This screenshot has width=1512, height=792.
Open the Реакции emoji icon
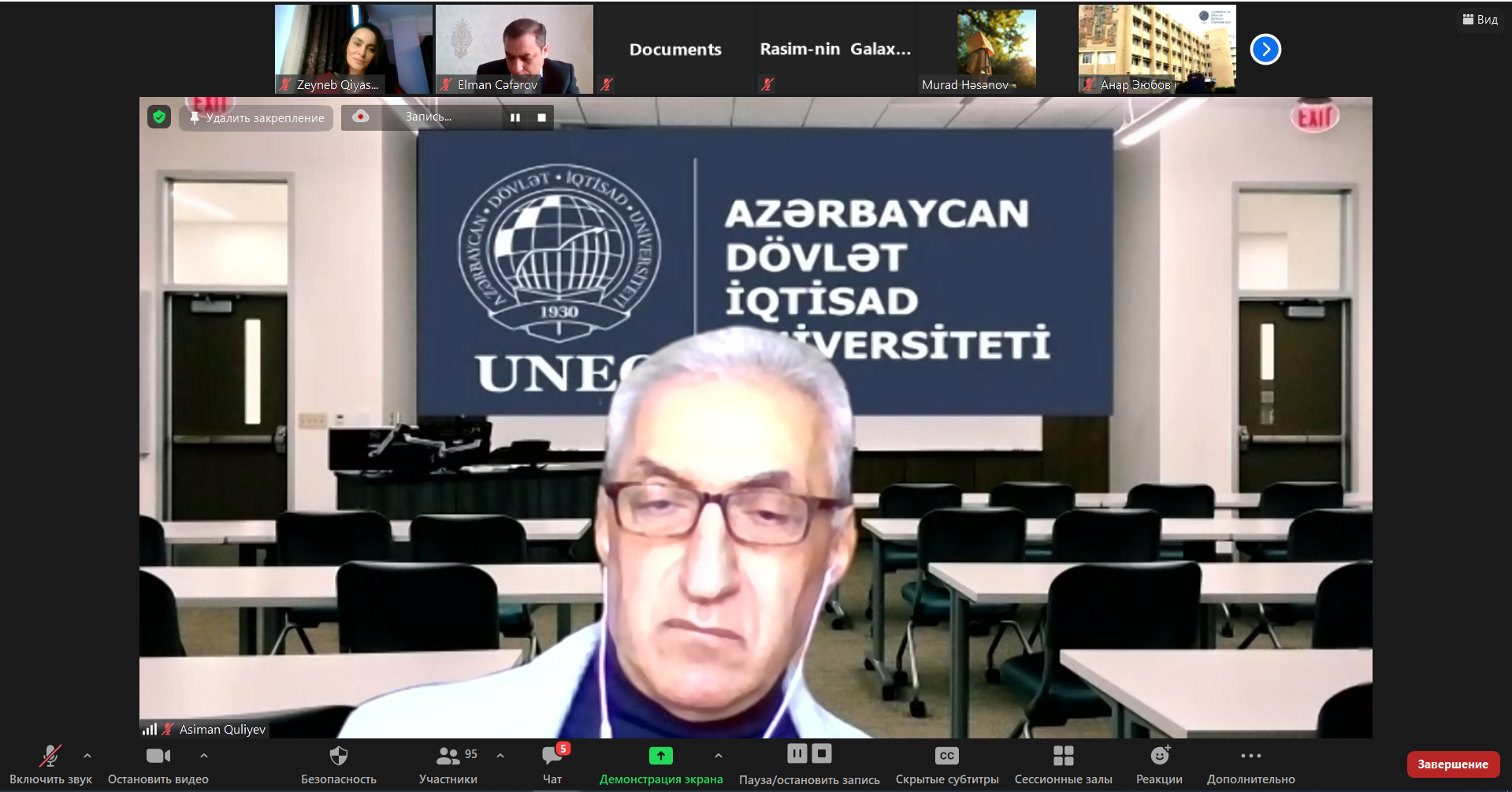[x=1158, y=755]
